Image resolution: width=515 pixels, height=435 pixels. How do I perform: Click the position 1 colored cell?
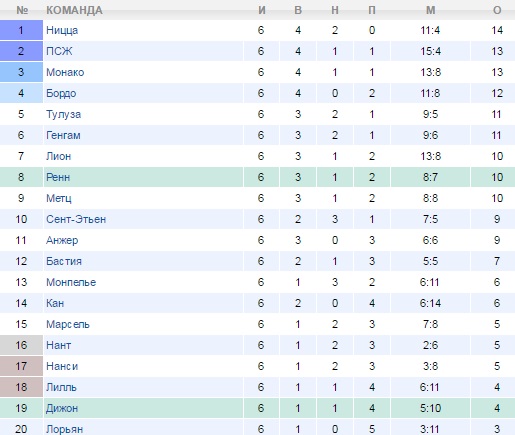(x=21, y=30)
